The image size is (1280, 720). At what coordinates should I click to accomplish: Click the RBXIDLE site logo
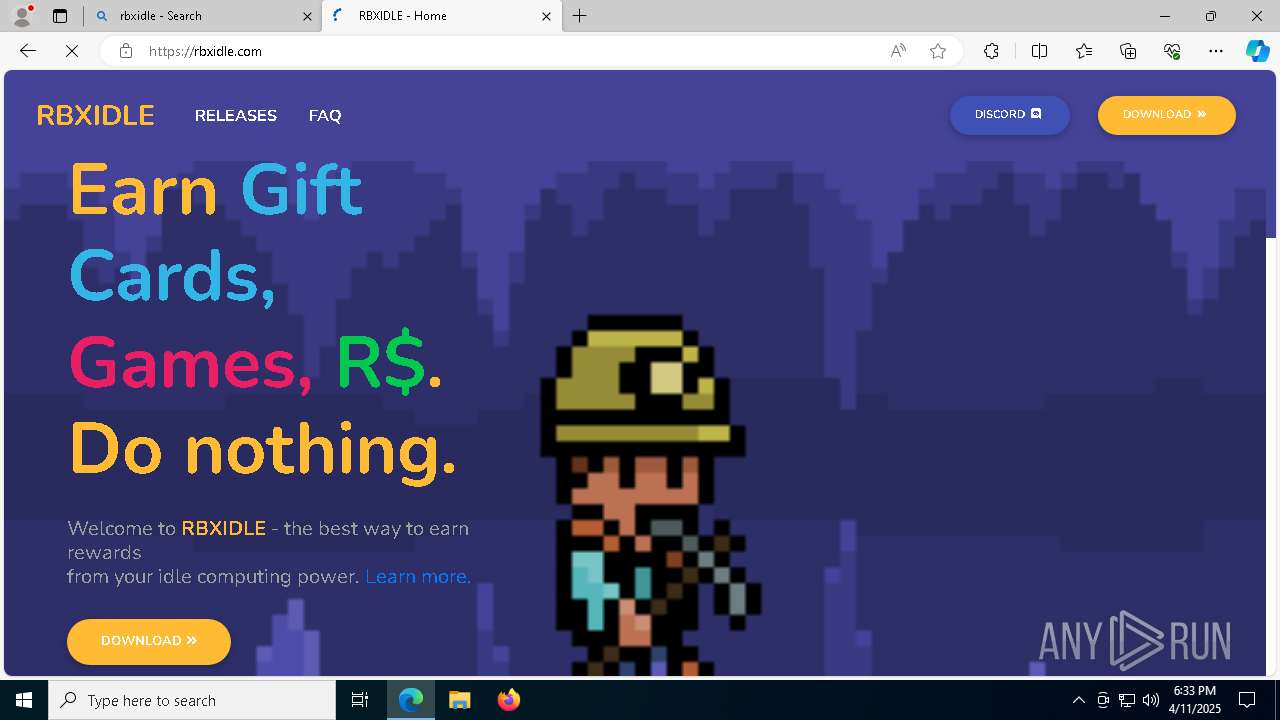click(x=95, y=116)
